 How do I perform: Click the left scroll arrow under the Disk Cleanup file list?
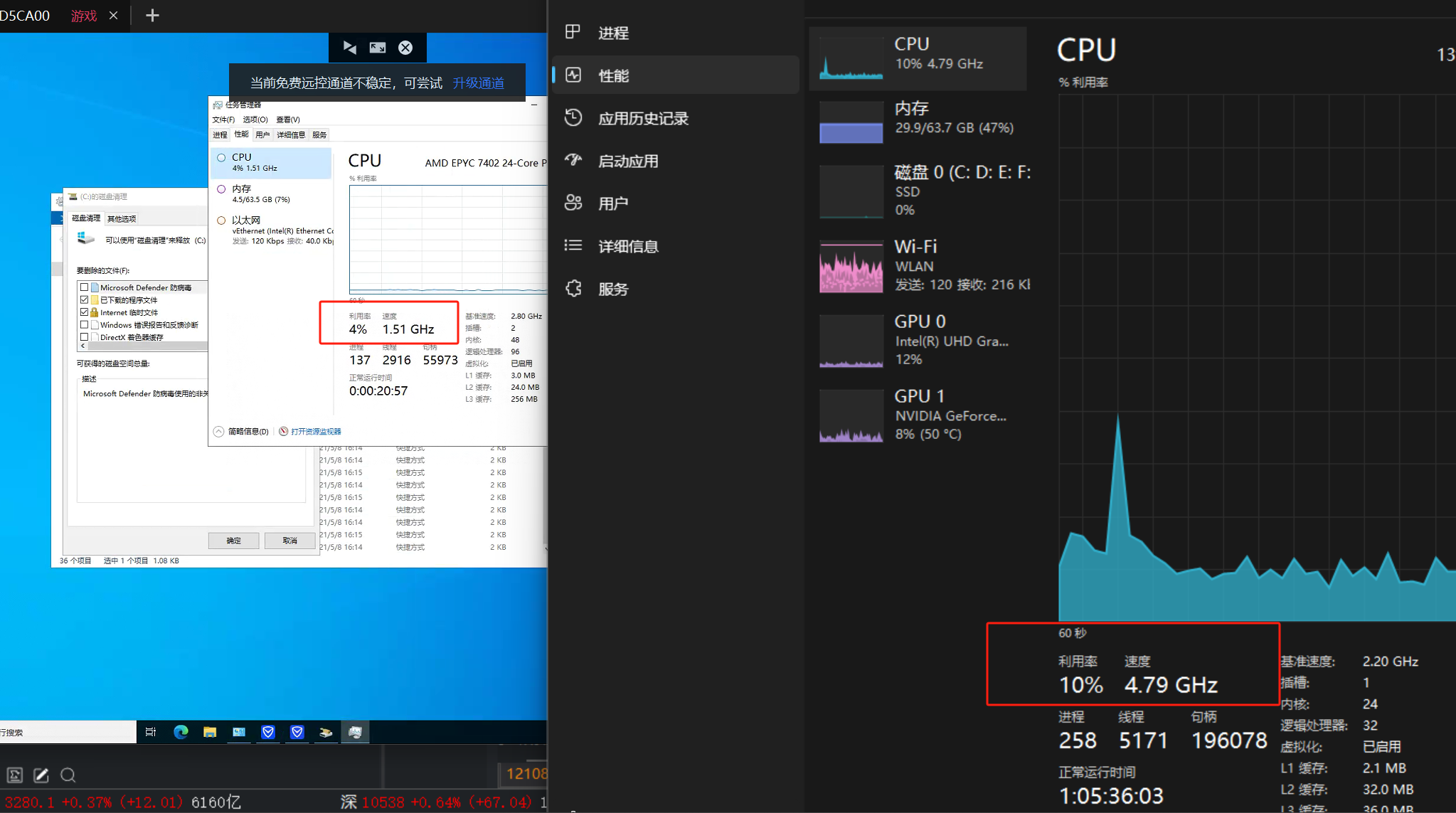tap(83, 346)
